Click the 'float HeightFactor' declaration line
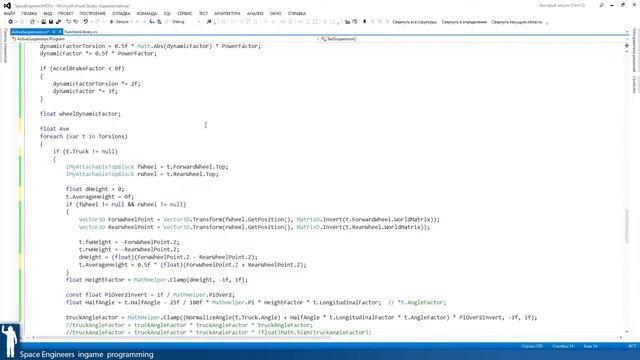Screen dimensions: 640x360 click(x=157, y=280)
